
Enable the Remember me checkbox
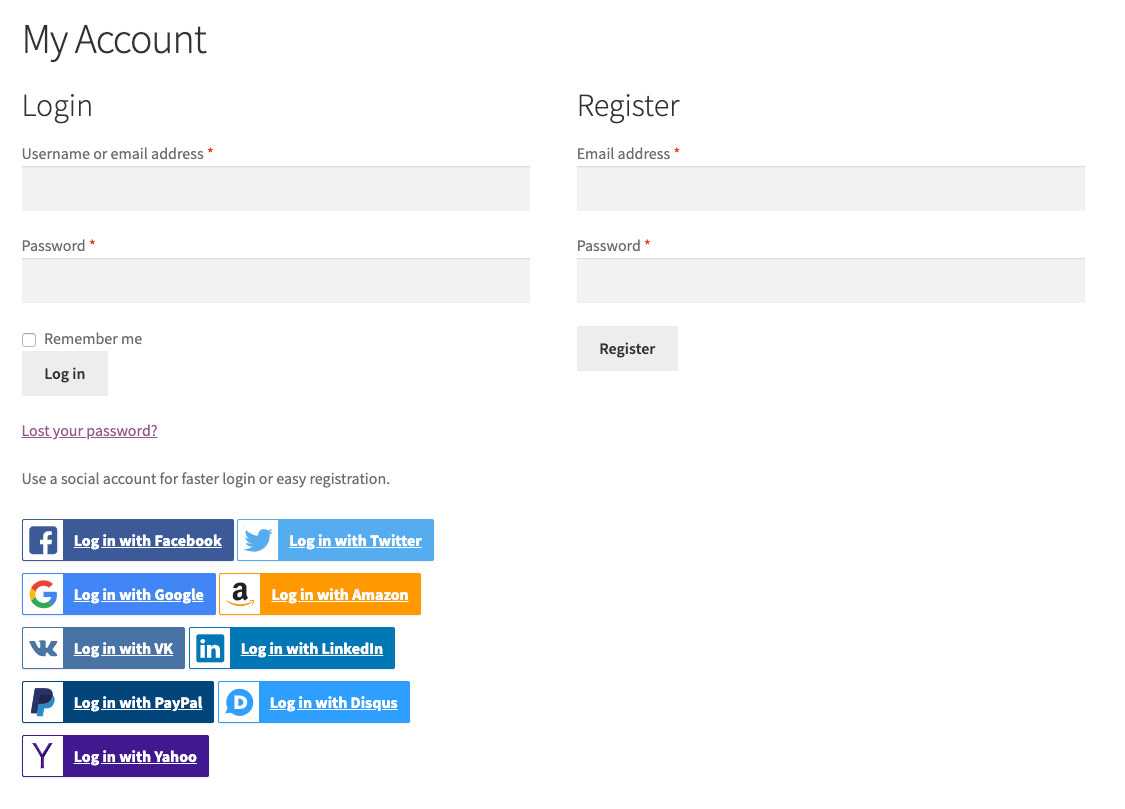[28, 339]
